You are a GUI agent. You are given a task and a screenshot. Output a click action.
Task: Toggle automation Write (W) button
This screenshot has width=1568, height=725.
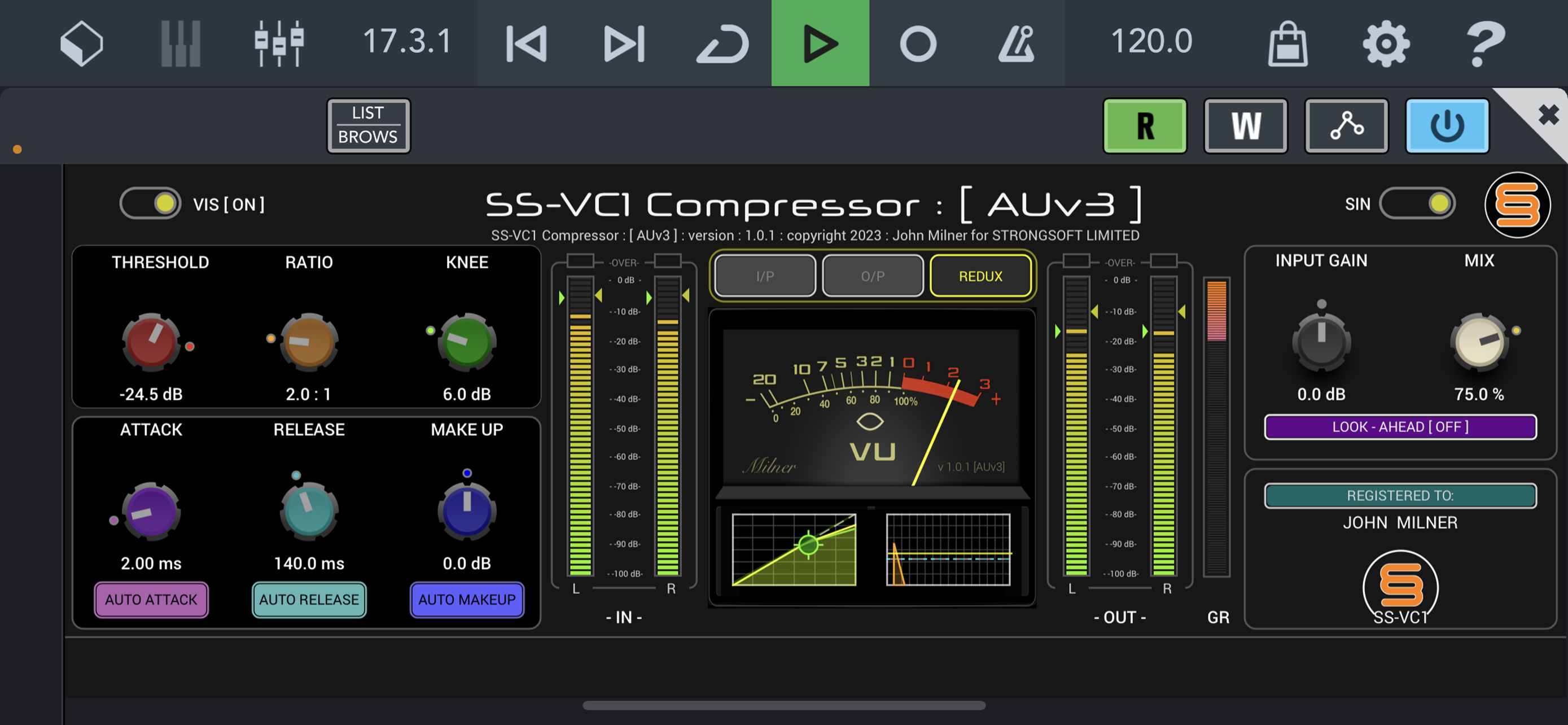(1246, 126)
